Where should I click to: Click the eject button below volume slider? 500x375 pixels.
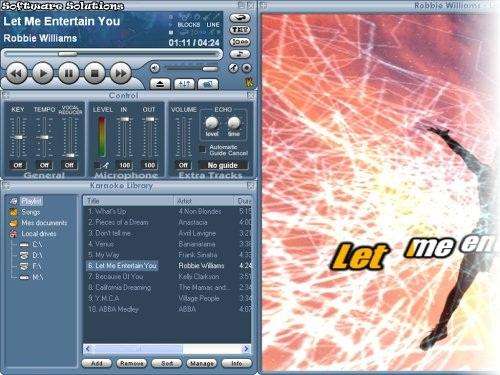click(160, 84)
